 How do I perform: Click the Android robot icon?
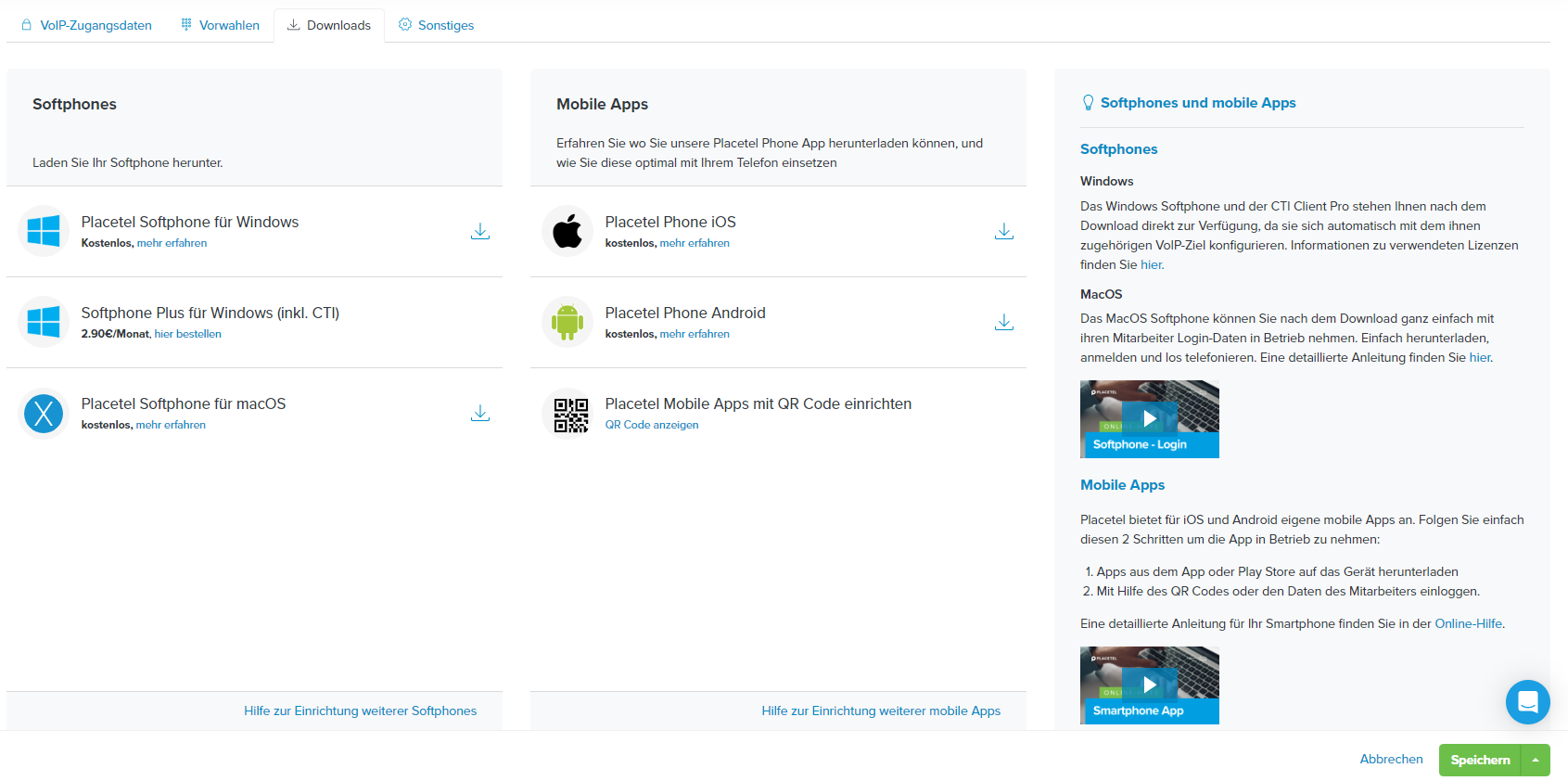click(567, 322)
